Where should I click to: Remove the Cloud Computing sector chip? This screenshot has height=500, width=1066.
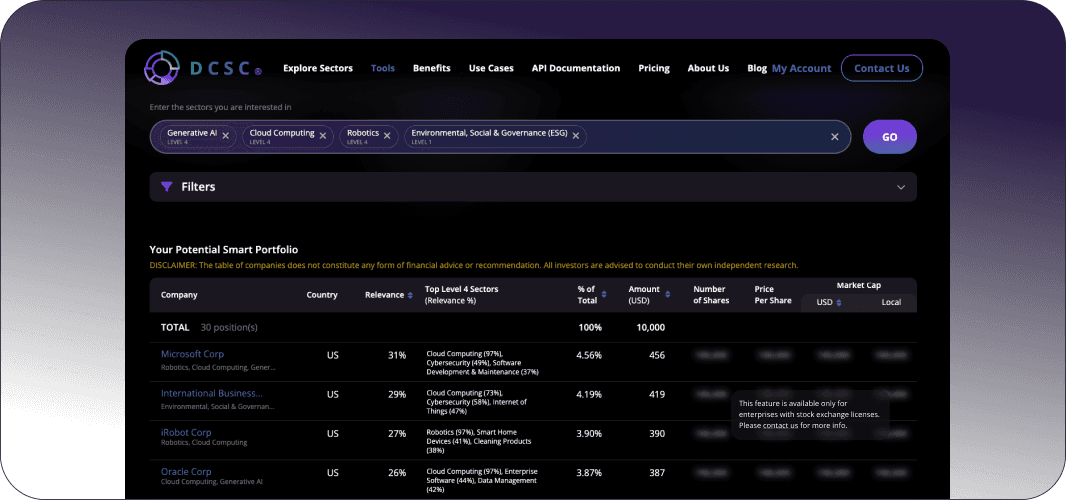[x=323, y=136]
